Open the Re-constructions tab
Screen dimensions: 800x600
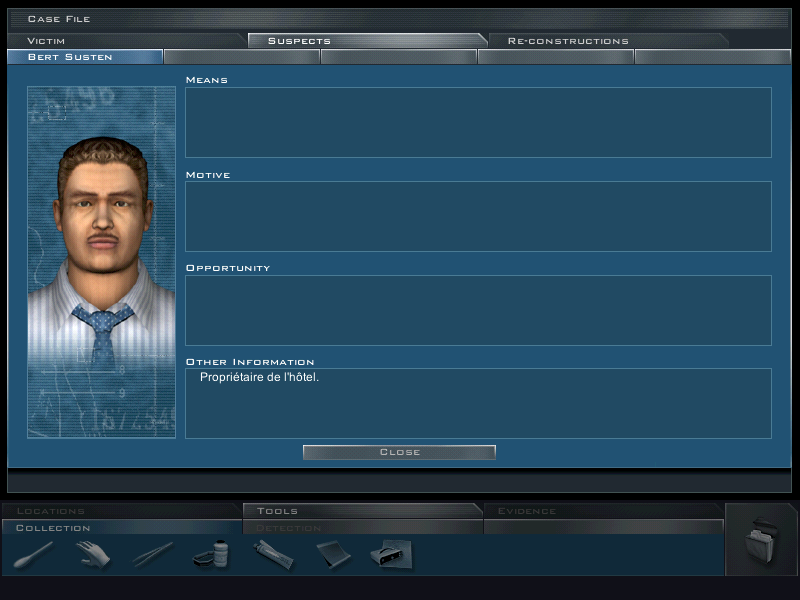(607, 41)
